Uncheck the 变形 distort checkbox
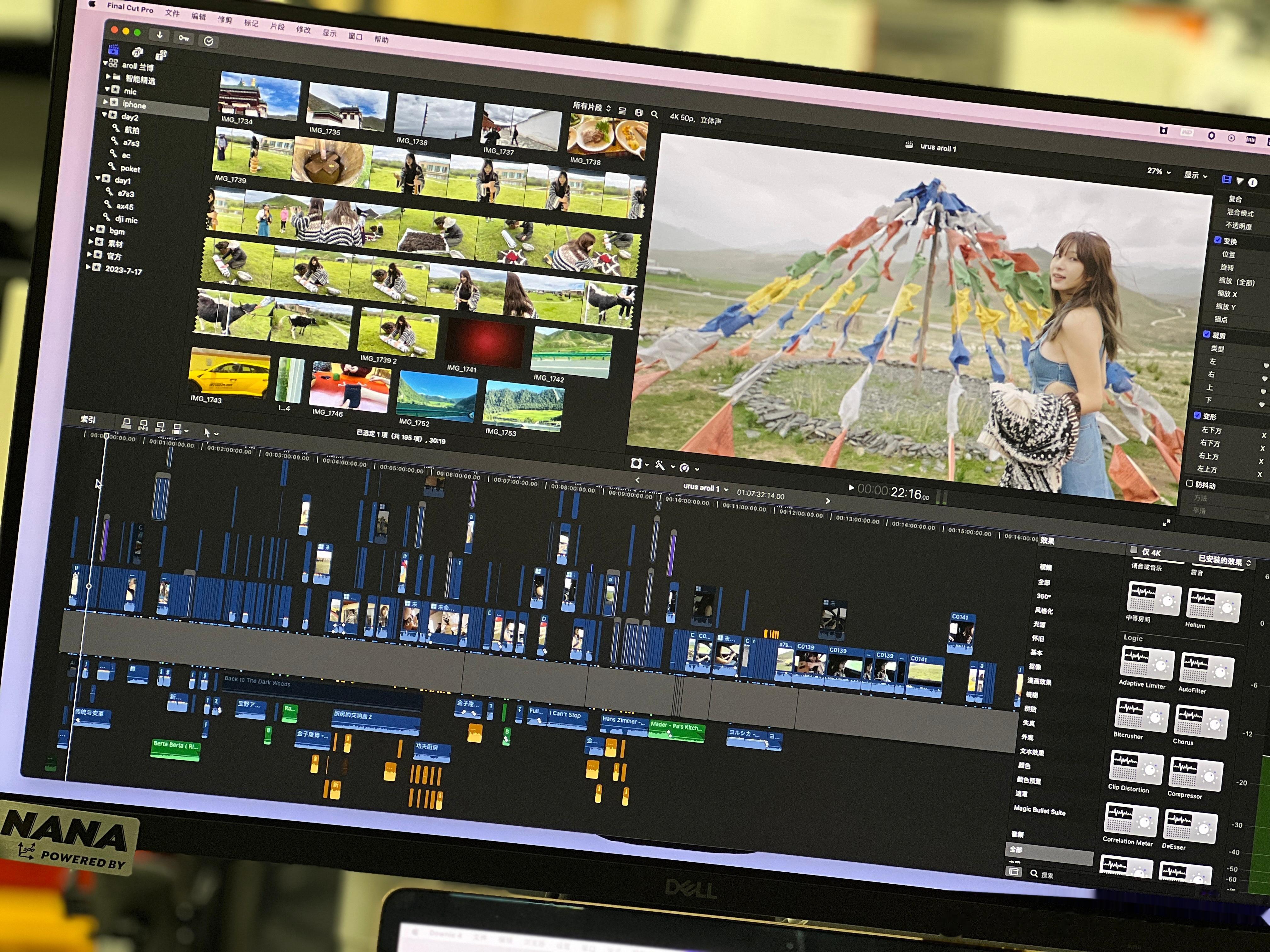 coord(1197,415)
